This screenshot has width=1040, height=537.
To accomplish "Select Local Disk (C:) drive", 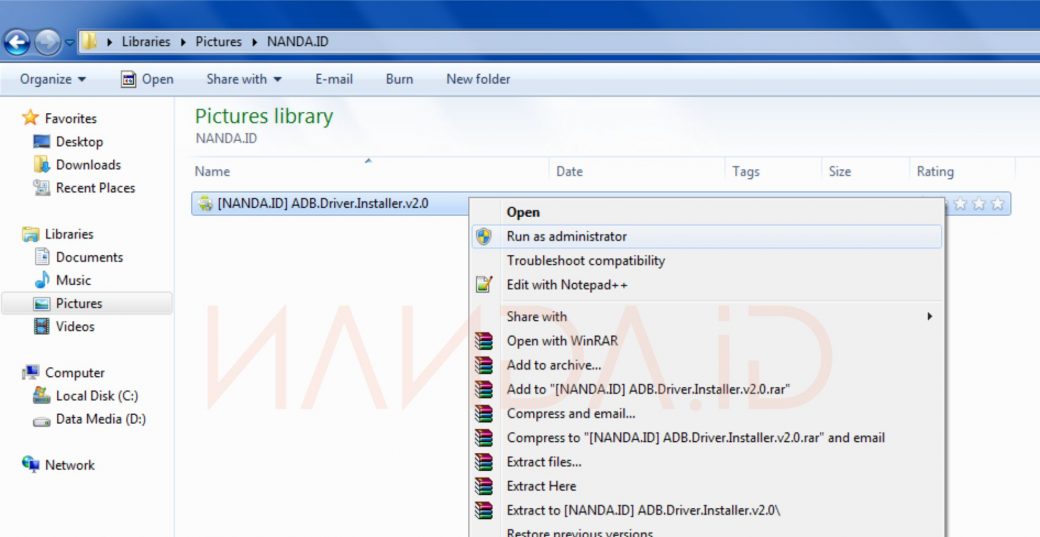I will point(96,396).
